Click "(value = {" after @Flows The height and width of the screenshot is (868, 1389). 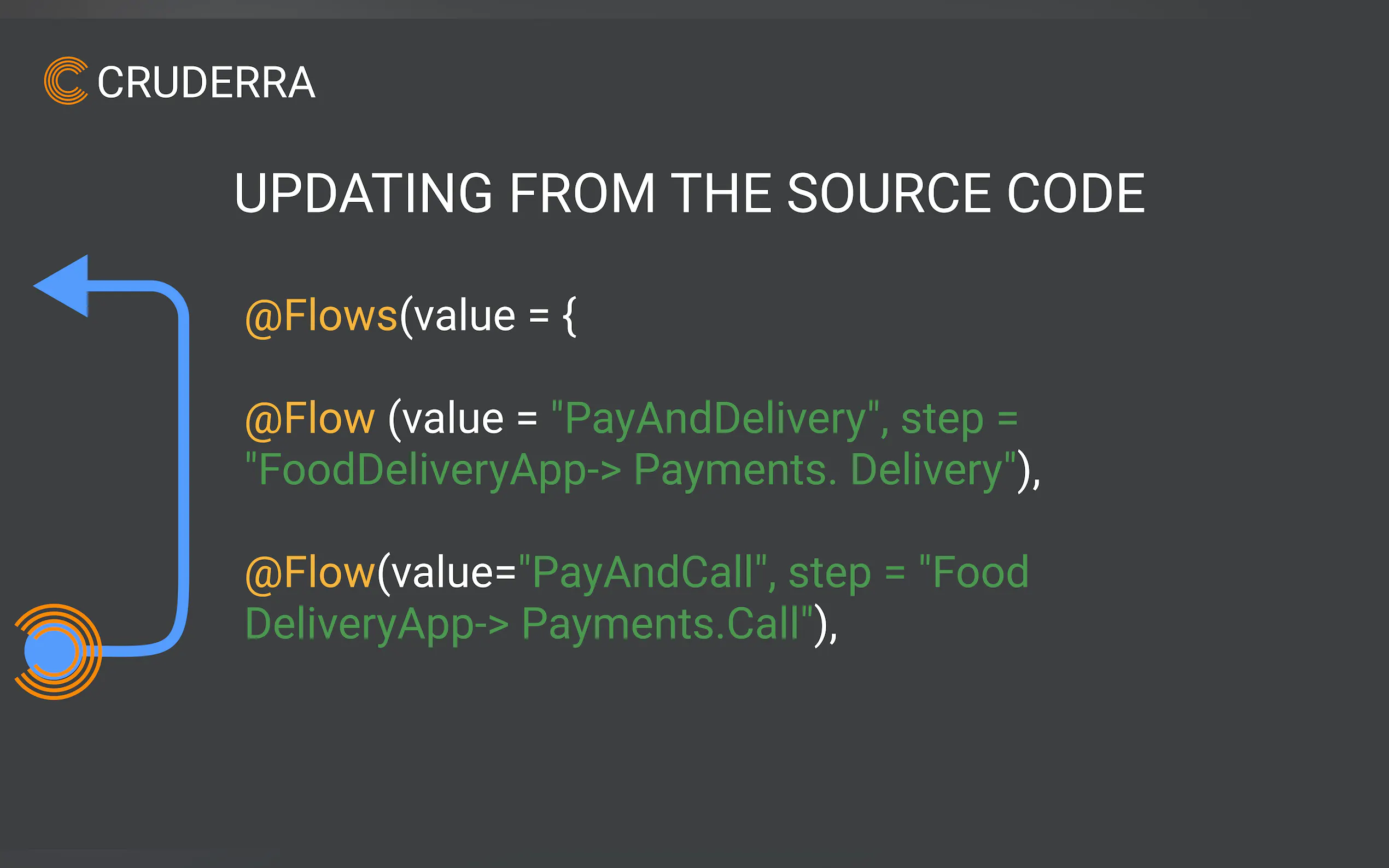point(489,316)
